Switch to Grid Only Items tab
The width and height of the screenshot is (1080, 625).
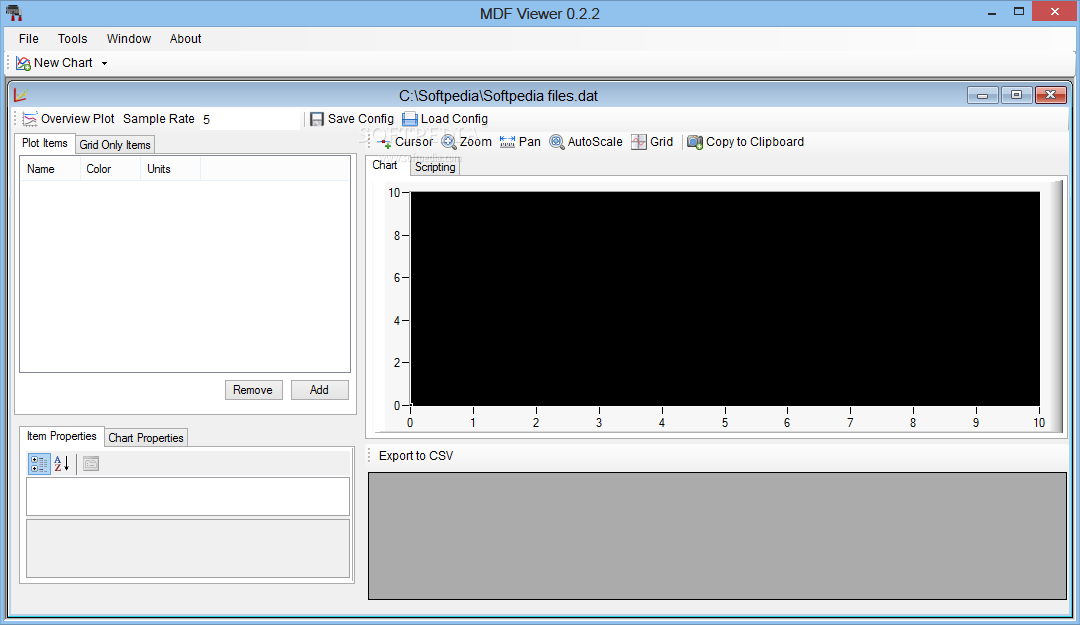115,145
